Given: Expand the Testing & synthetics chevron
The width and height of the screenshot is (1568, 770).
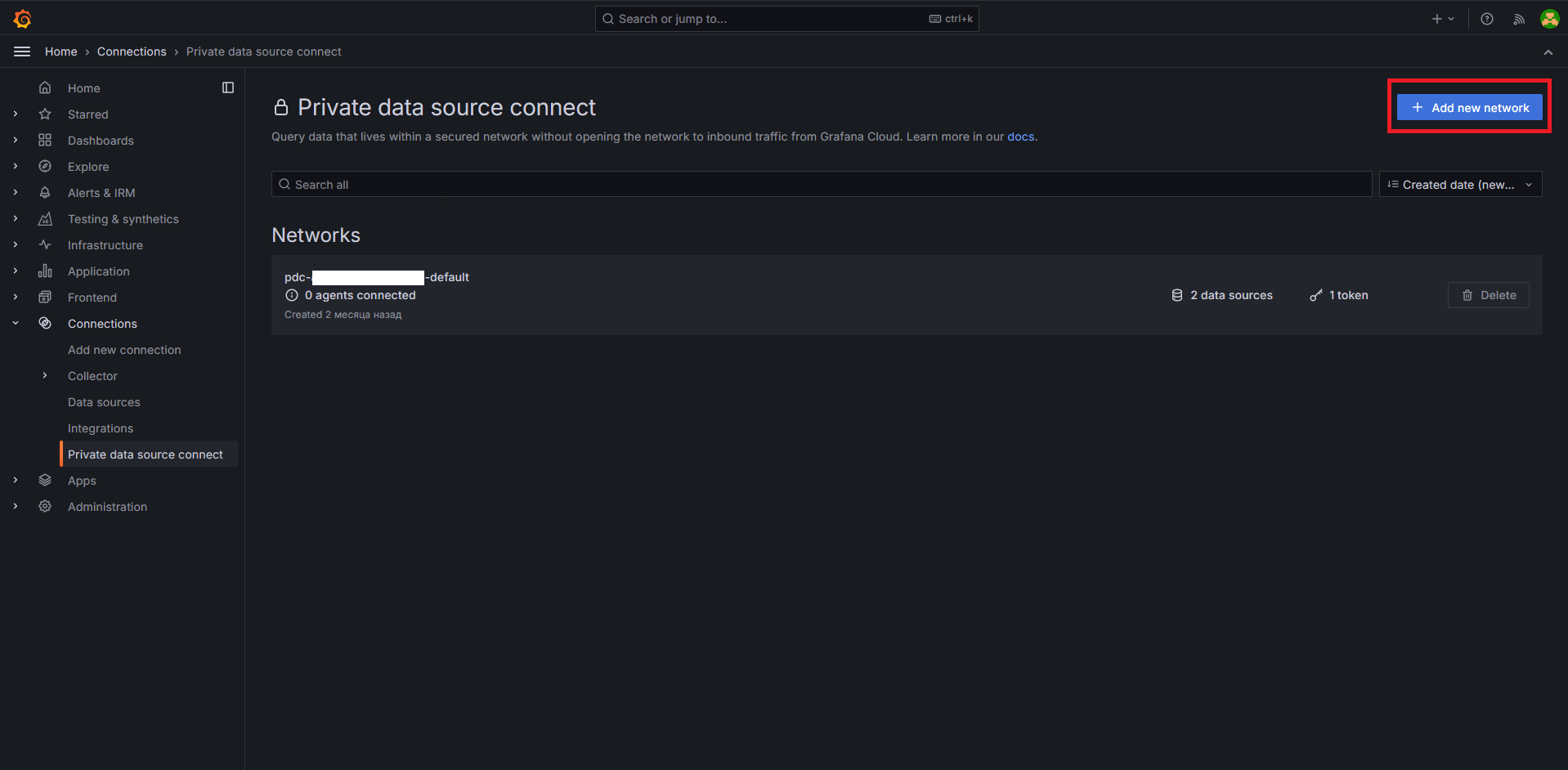Looking at the screenshot, I should (16, 218).
